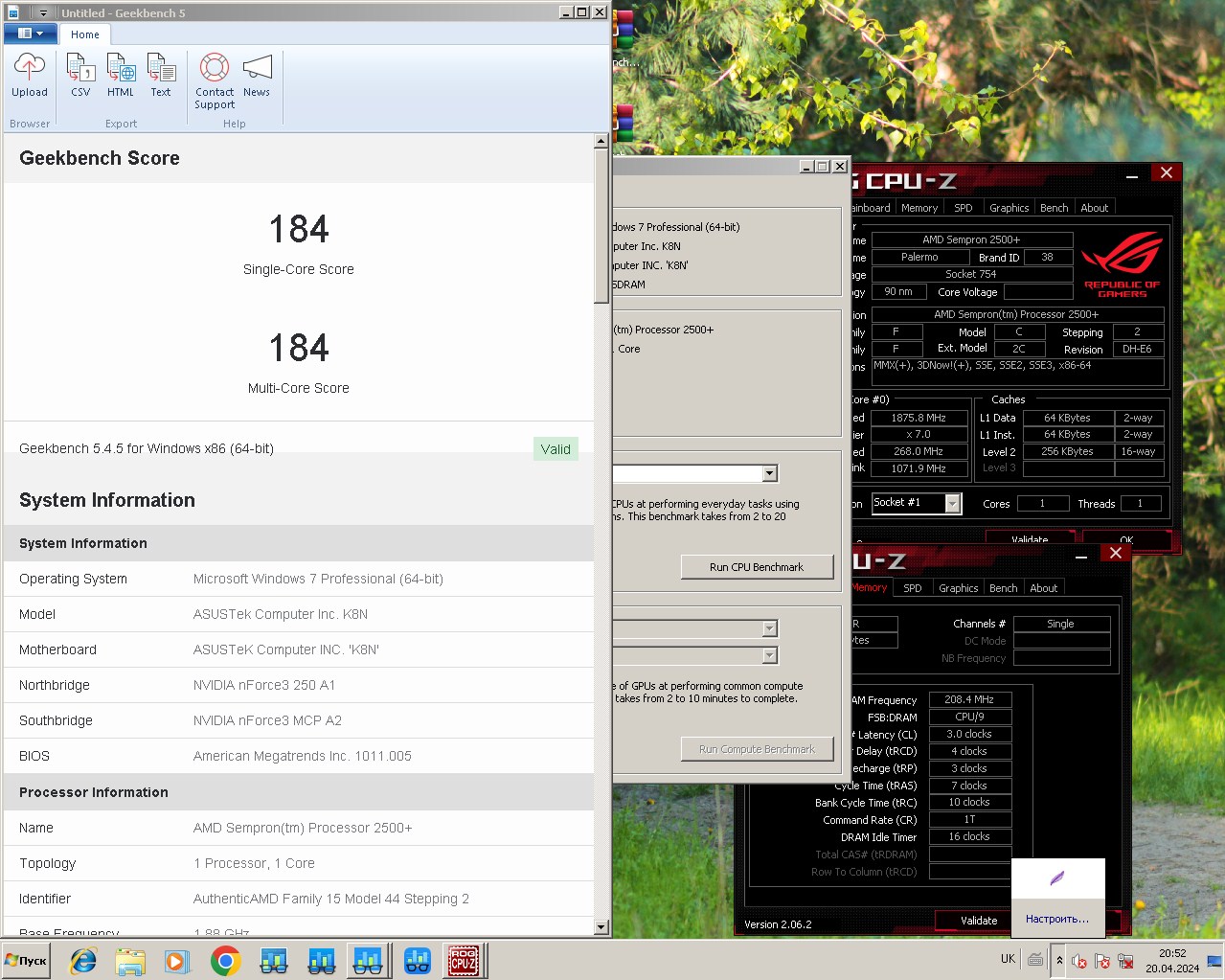This screenshot has height=980, width=1225.
Task: Open Windows Media Player from taskbar
Action: tap(177, 961)
